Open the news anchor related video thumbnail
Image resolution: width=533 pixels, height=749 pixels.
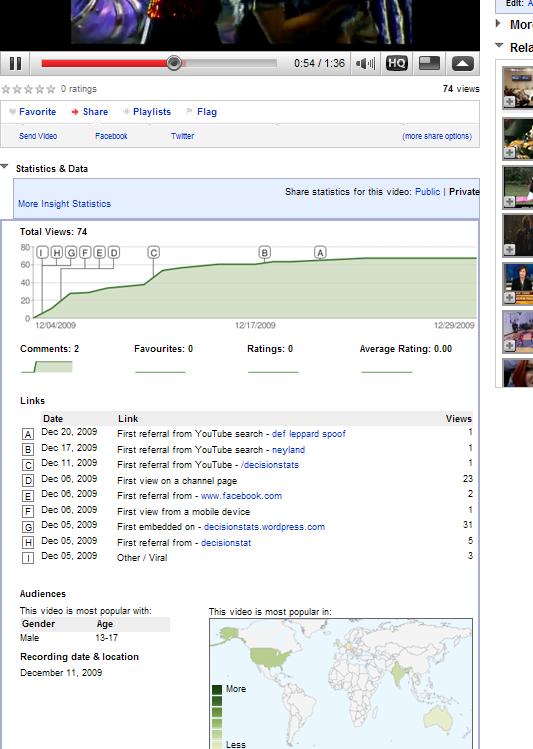(x=518, y=283)
